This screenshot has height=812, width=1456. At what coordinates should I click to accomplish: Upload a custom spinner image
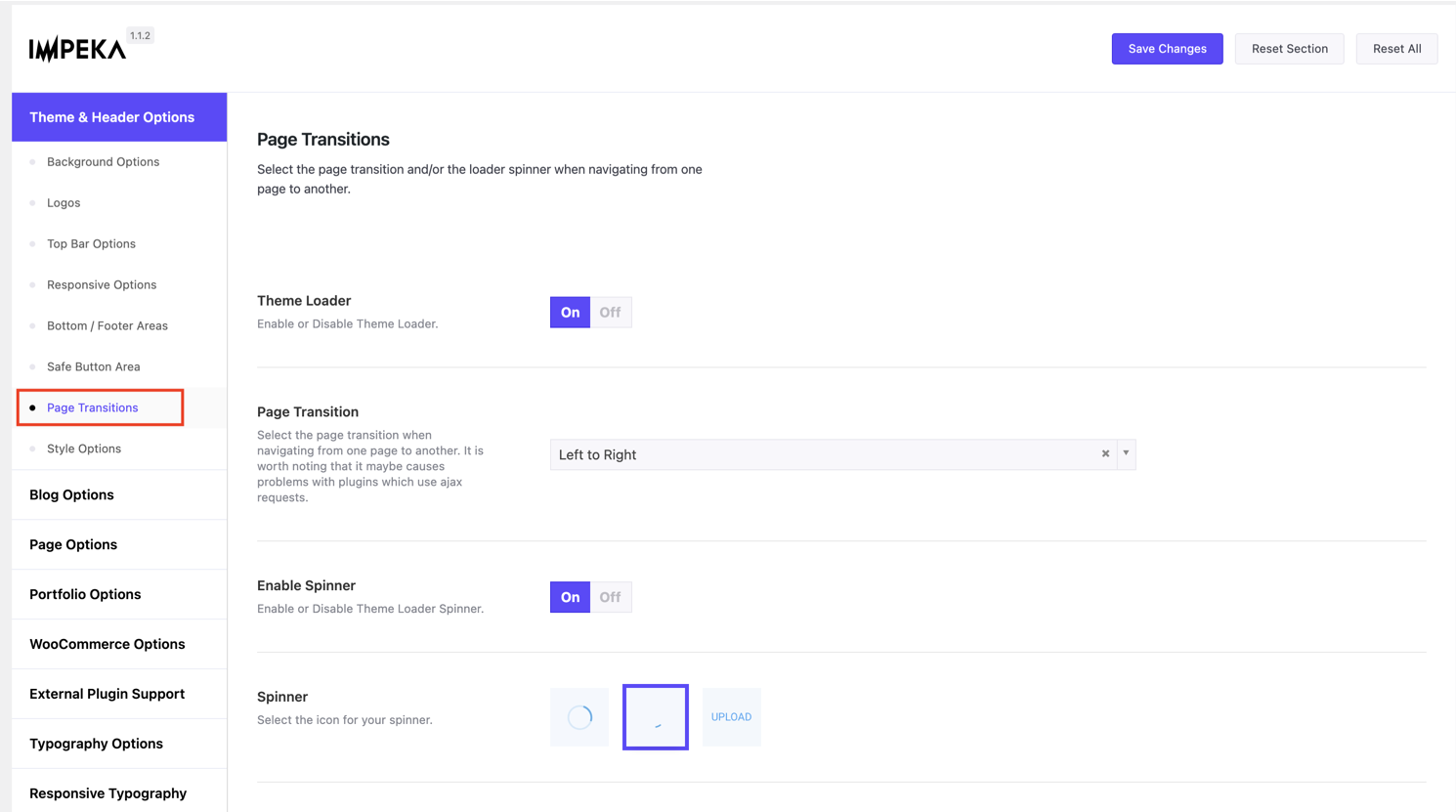pyautogui.click(x=731, y=717)
